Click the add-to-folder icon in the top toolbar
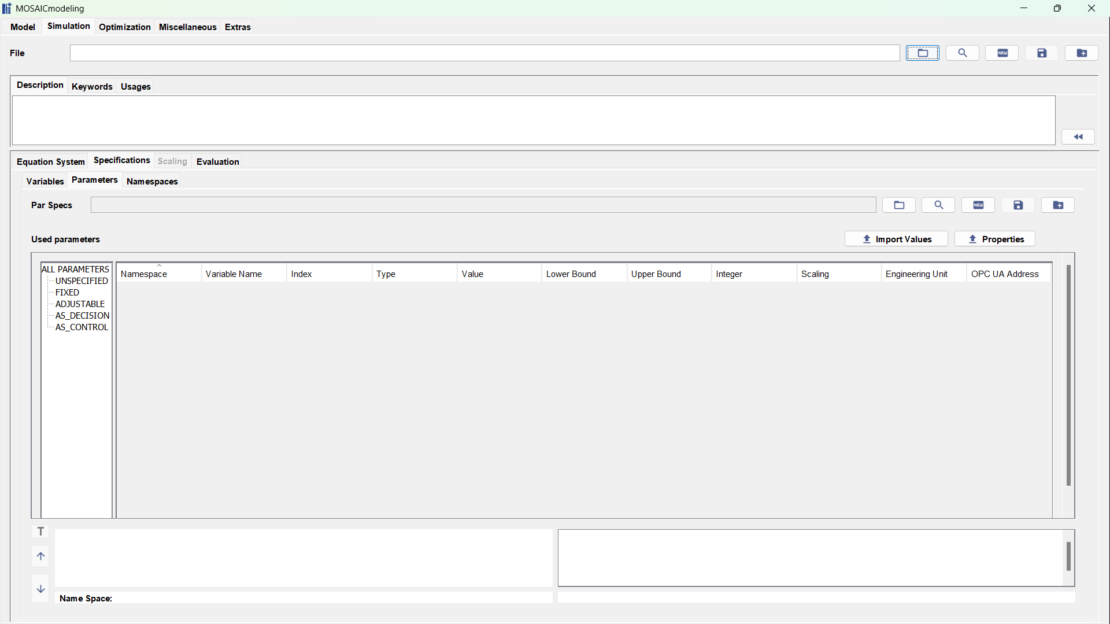 [1081, 52]
